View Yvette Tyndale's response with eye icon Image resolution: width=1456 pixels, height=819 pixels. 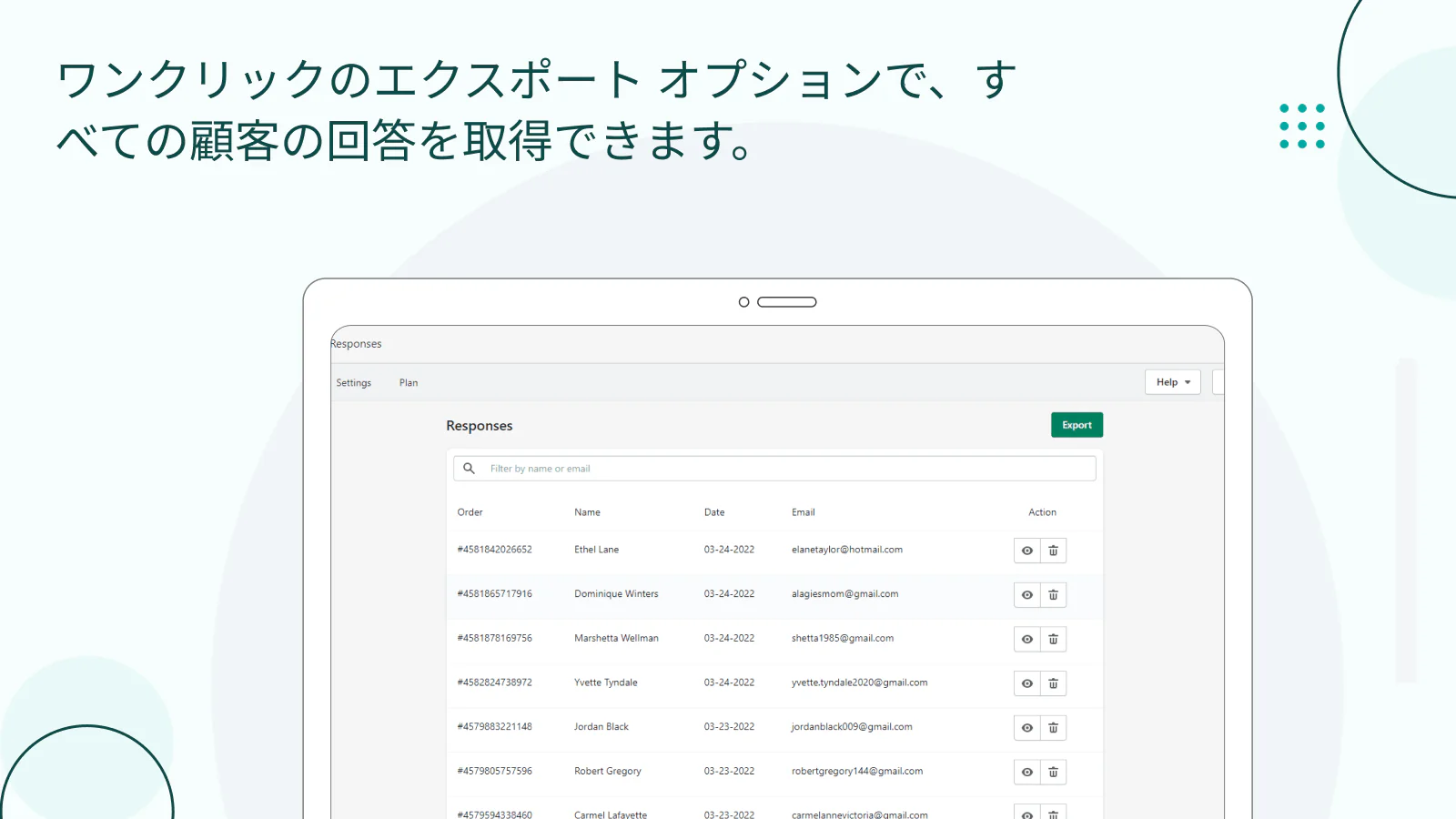[1027, 683]
